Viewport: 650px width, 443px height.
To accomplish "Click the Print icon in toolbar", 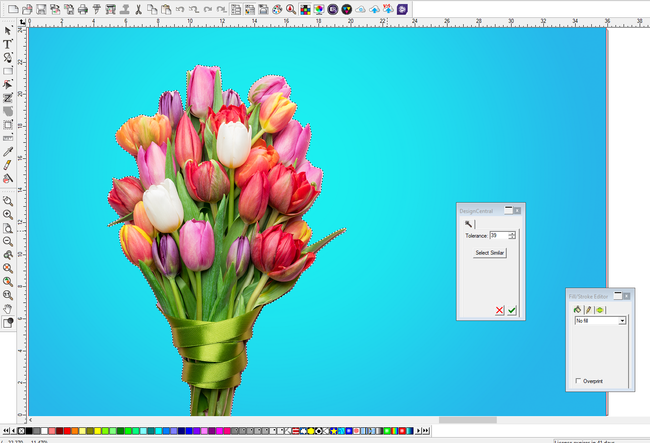I will click(x=82, y=9).
